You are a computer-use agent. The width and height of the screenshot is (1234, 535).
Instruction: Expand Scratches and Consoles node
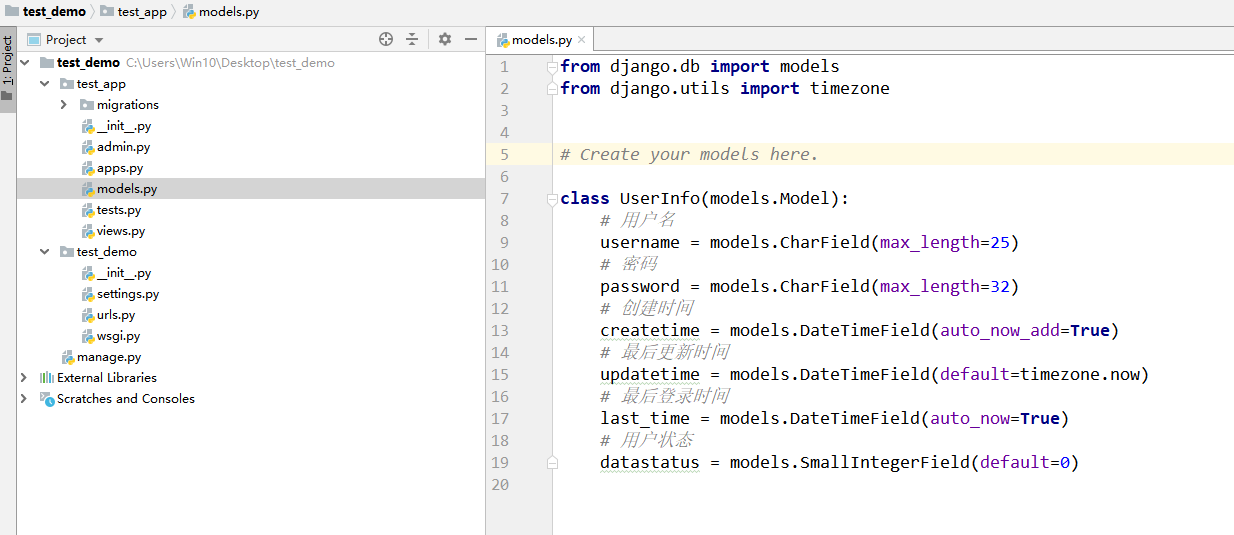click(x=25, y=399)
